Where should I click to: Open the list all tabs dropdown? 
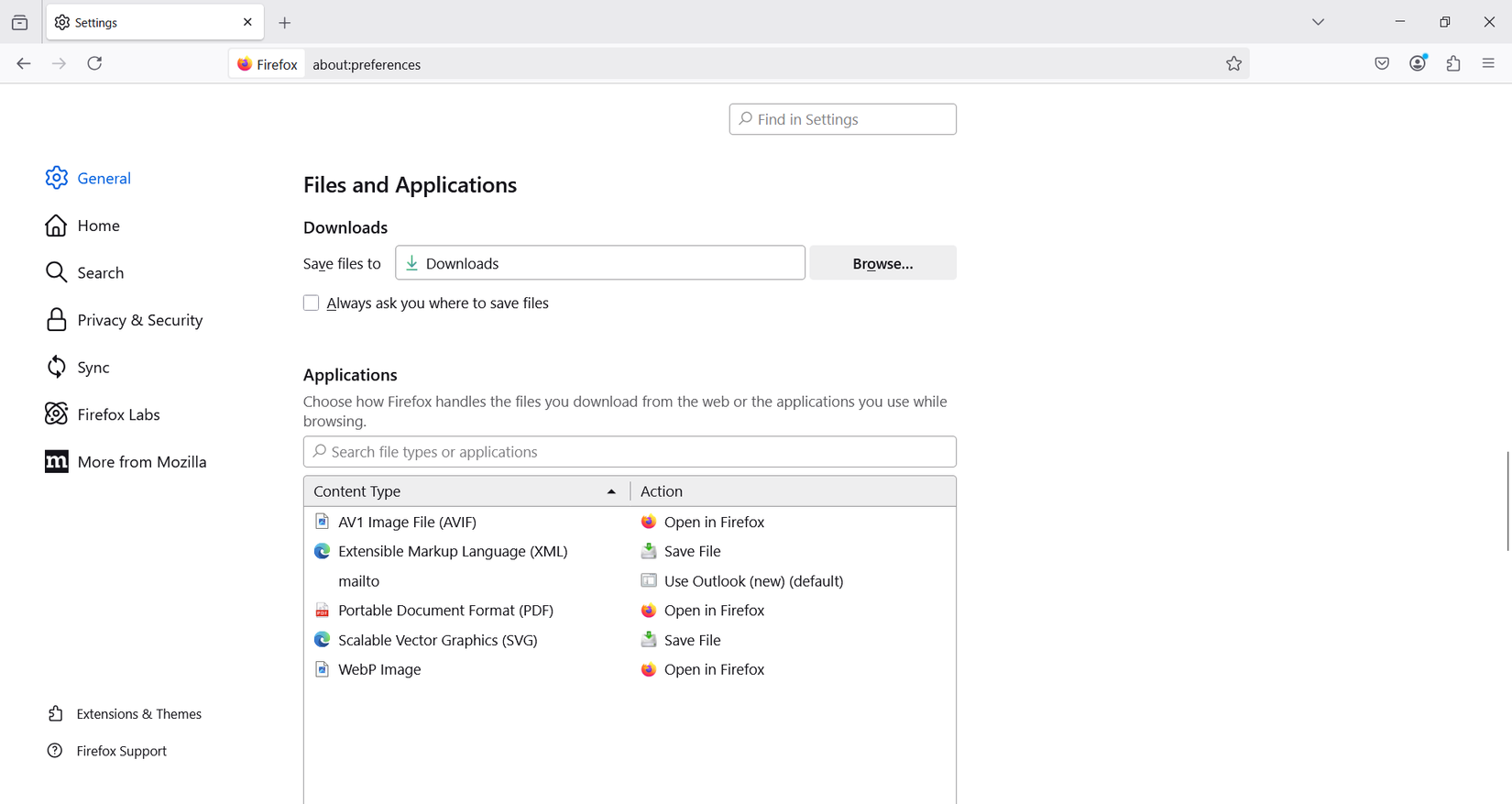pyautogui.click(x=1318, y=22)
